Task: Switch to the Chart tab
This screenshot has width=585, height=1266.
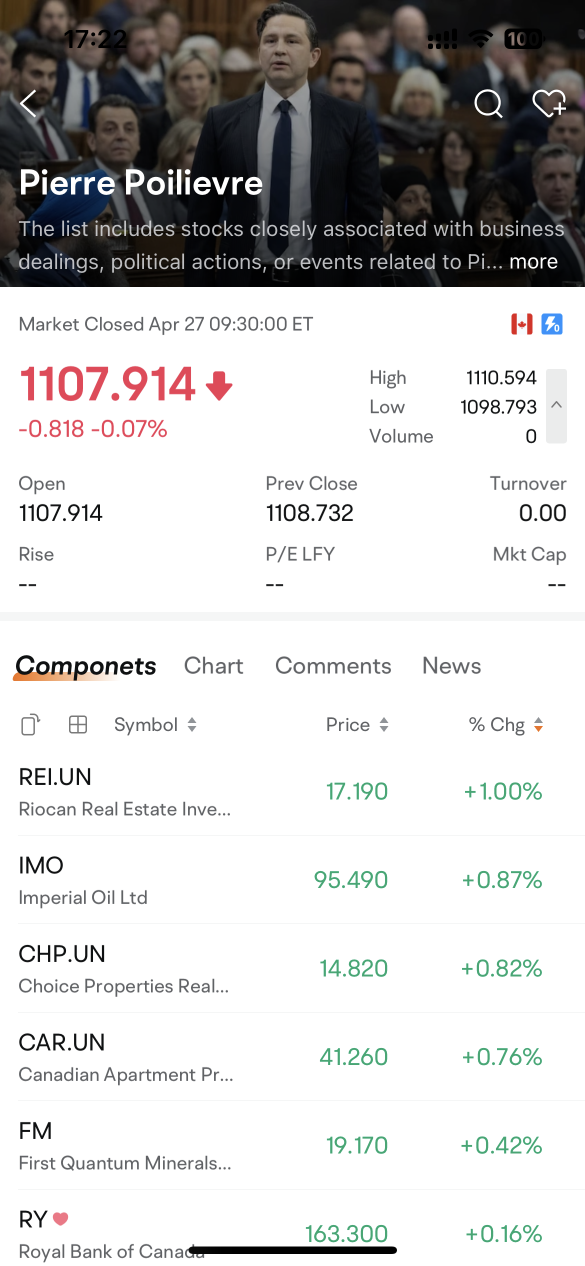Action: click(214, 666)
